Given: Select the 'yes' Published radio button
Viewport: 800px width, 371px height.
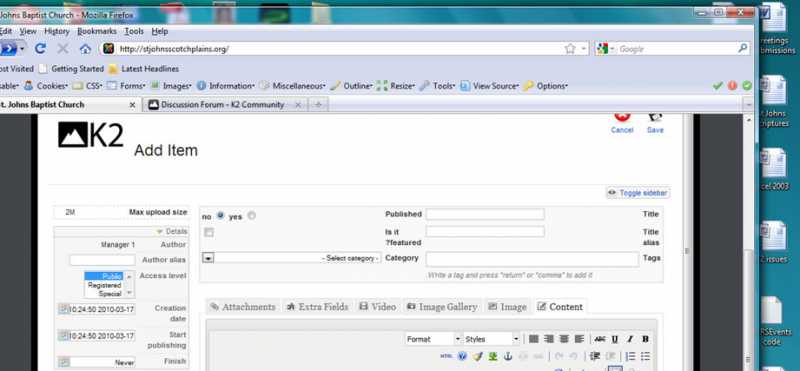Looking at the screenshot, I should click(251, 216).
